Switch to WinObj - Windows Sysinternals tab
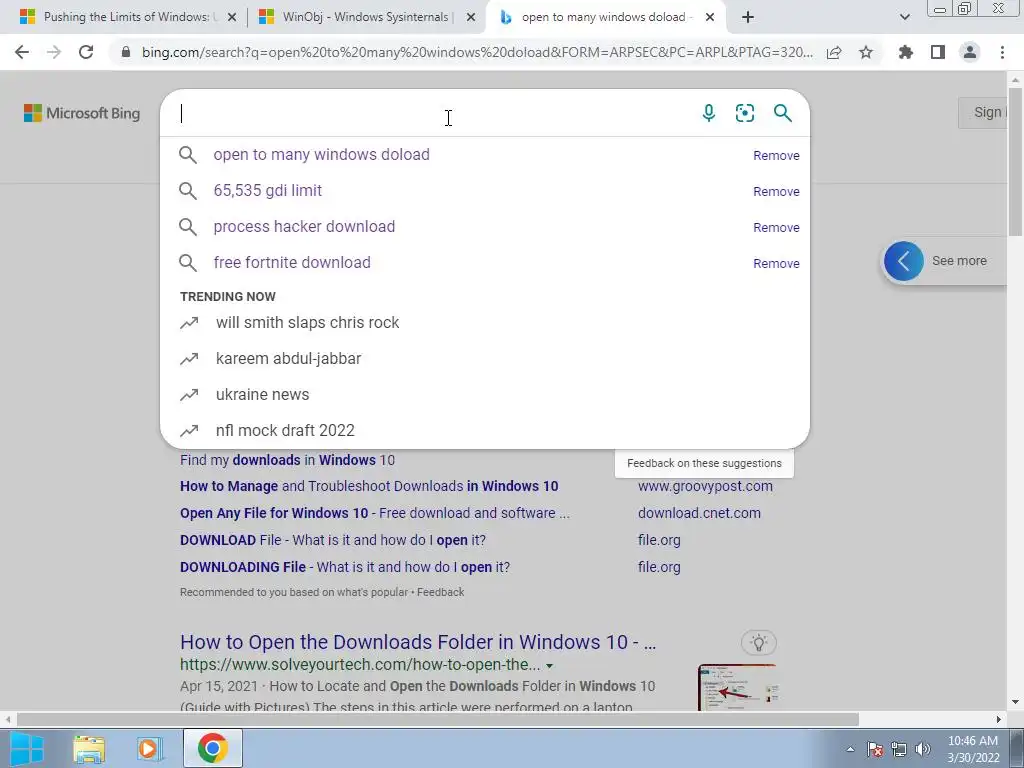The image size is (1024, 768). (366, 17)
